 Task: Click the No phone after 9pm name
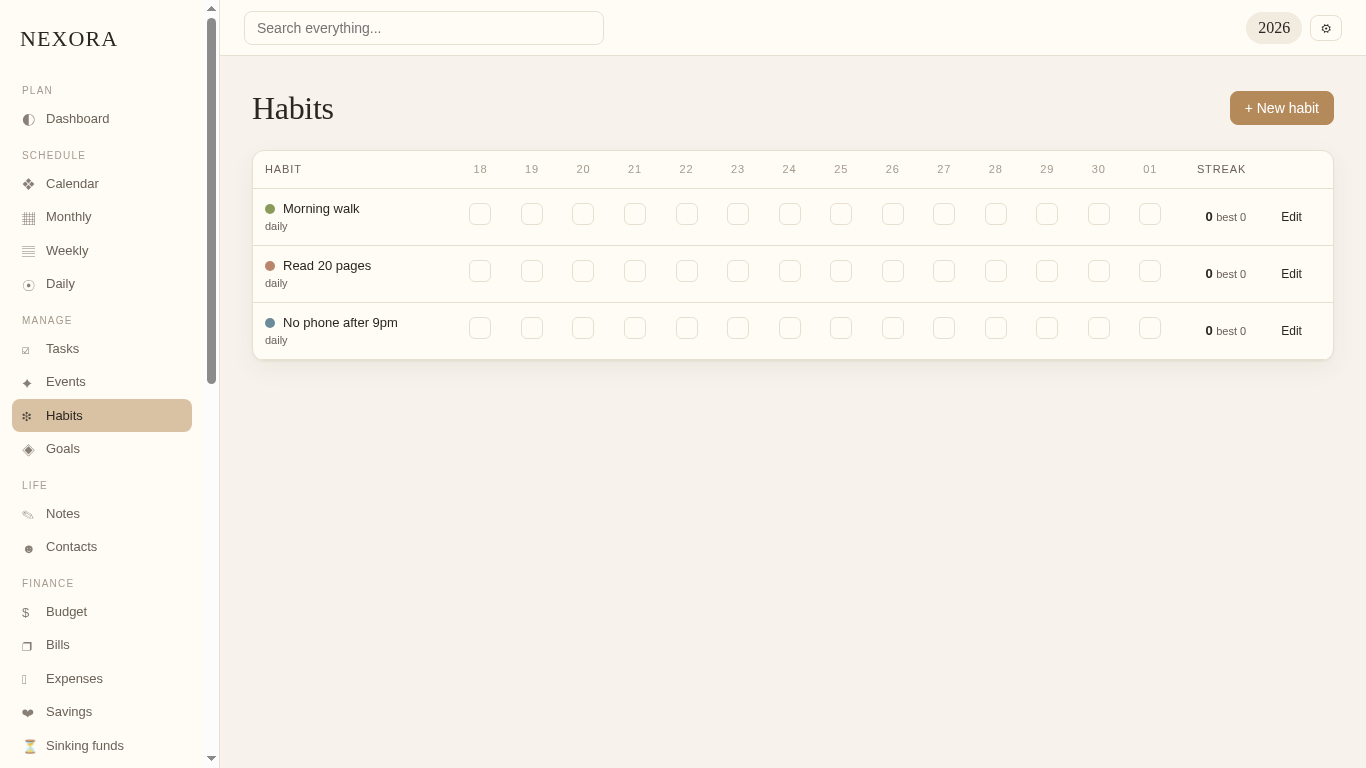coord(340,323)
